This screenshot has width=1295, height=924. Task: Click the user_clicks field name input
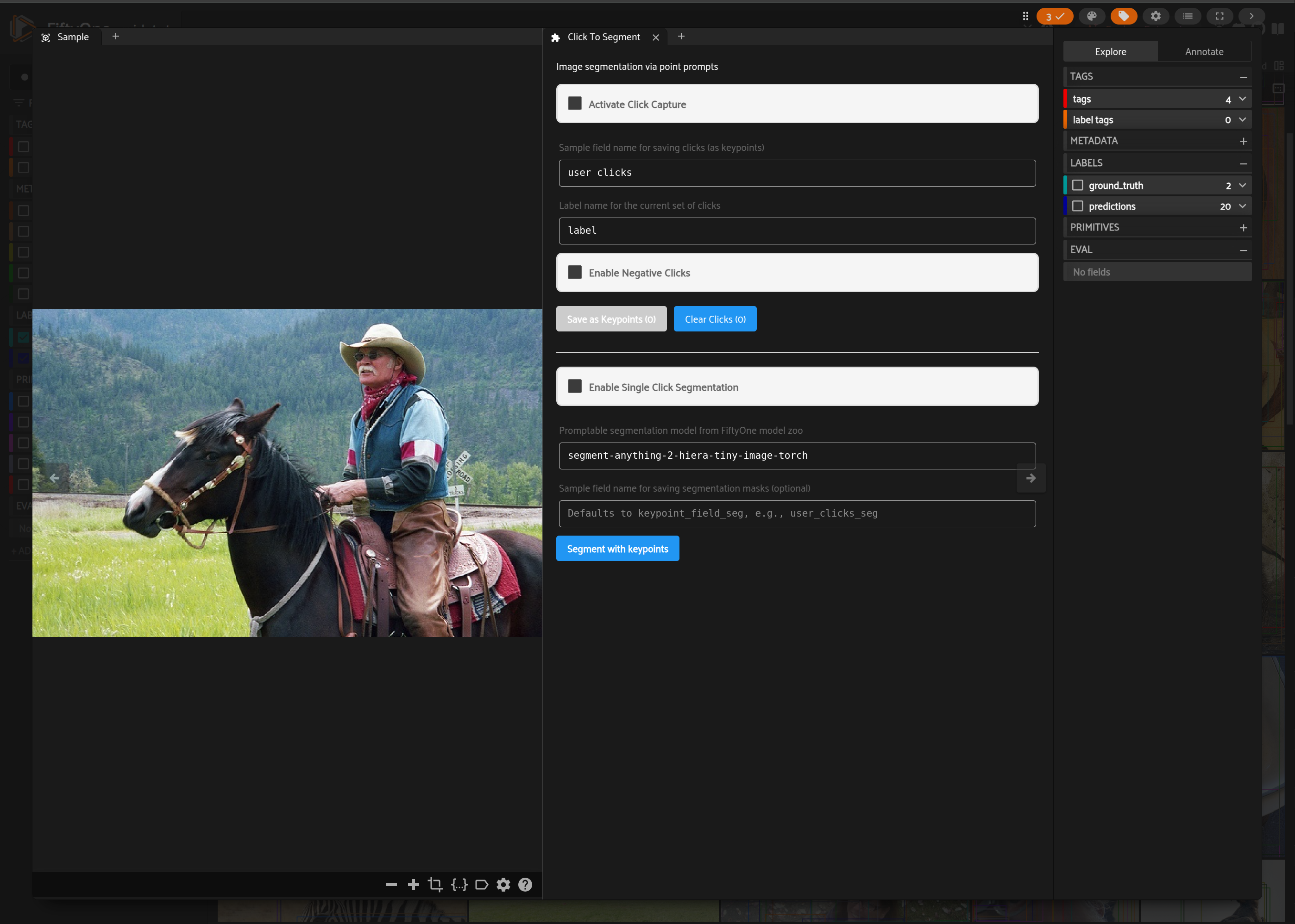(796, 173)
